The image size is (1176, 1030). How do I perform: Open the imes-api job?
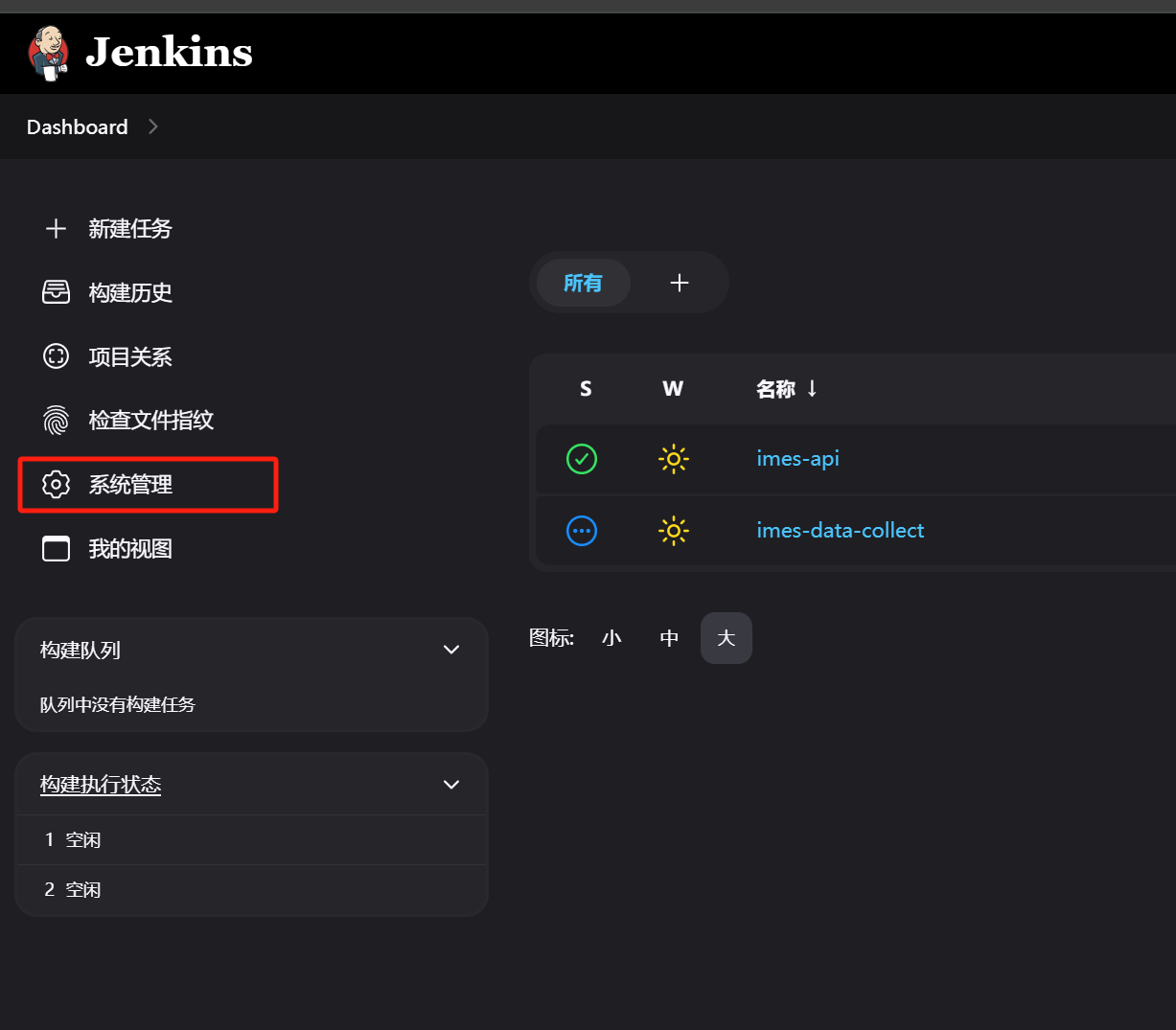point(797,459)
